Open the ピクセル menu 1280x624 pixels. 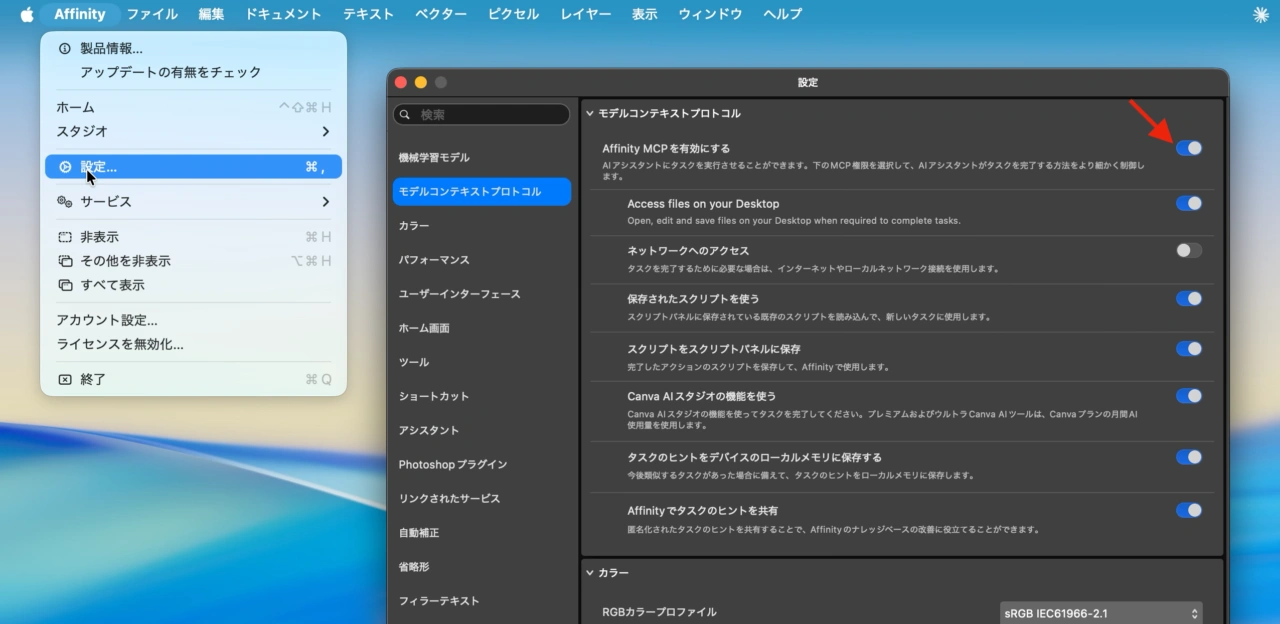(x=513, y=14)
